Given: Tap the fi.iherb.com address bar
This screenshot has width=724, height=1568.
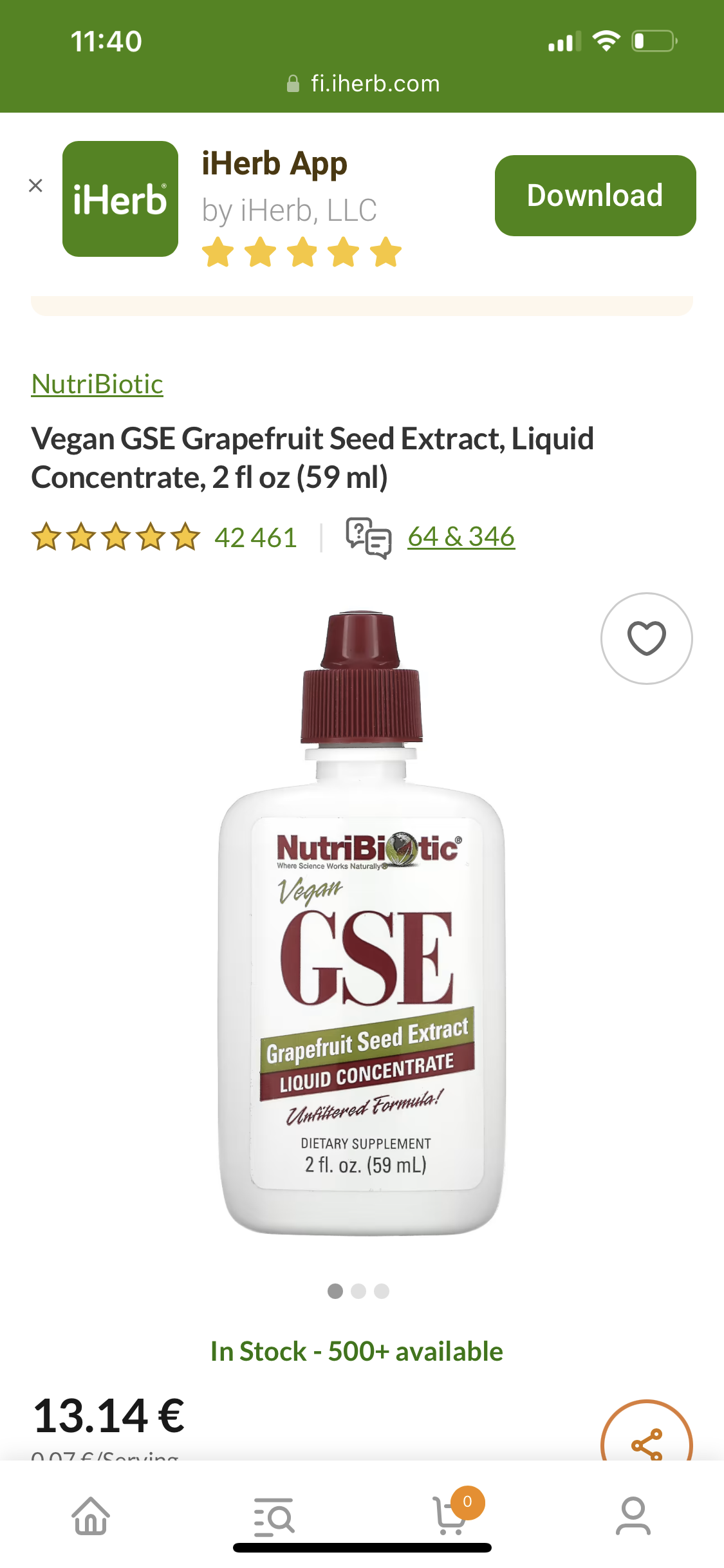Looking at the screenshot, I should pyautogui.click(x=362, y=84).
